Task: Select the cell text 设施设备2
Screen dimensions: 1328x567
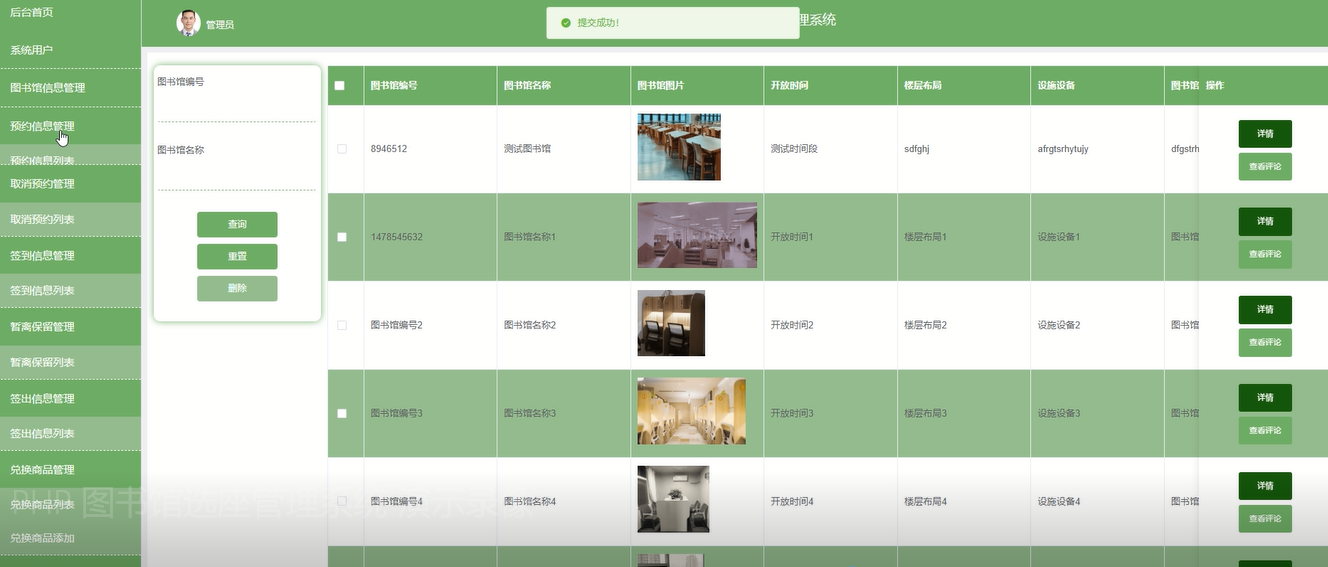Action: (1058, 325)
